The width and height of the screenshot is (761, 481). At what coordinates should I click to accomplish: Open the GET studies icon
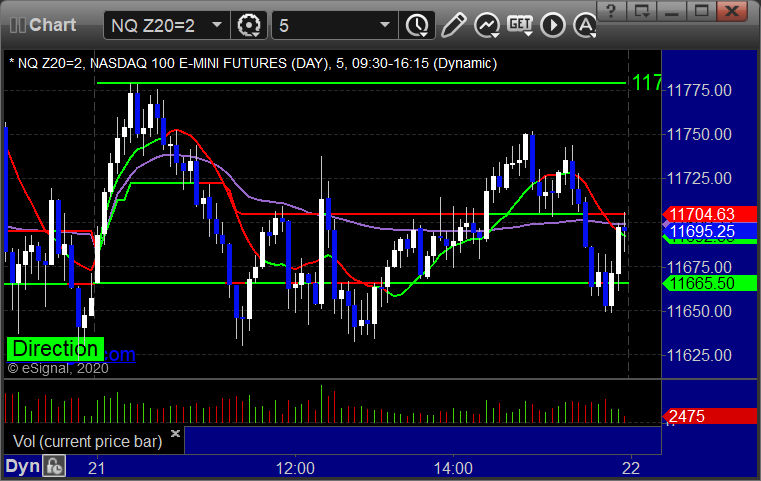[520, 25]
